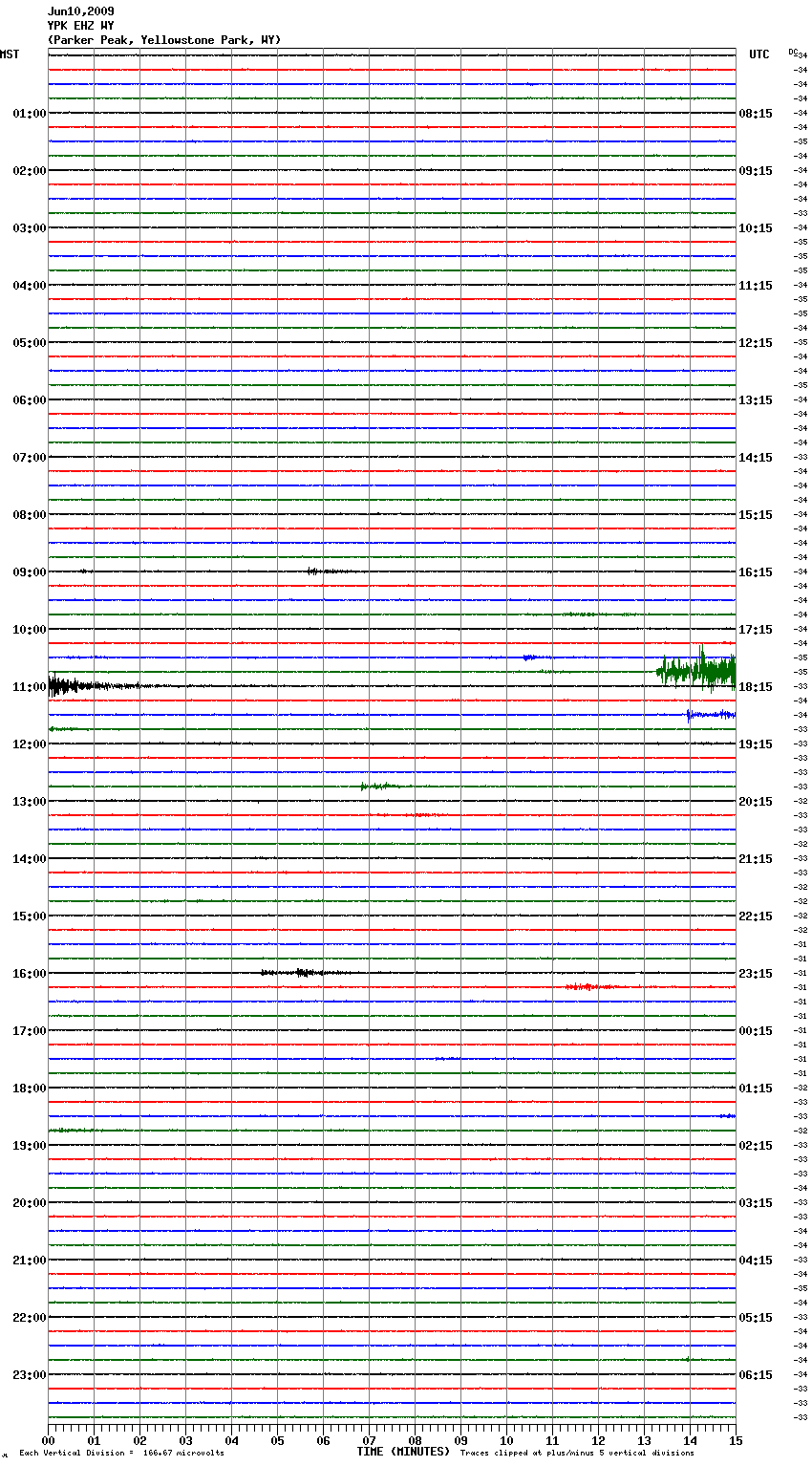812x1466 pixels.
Task: Click the 08:15 UTC time label
Action: (756, 114)
